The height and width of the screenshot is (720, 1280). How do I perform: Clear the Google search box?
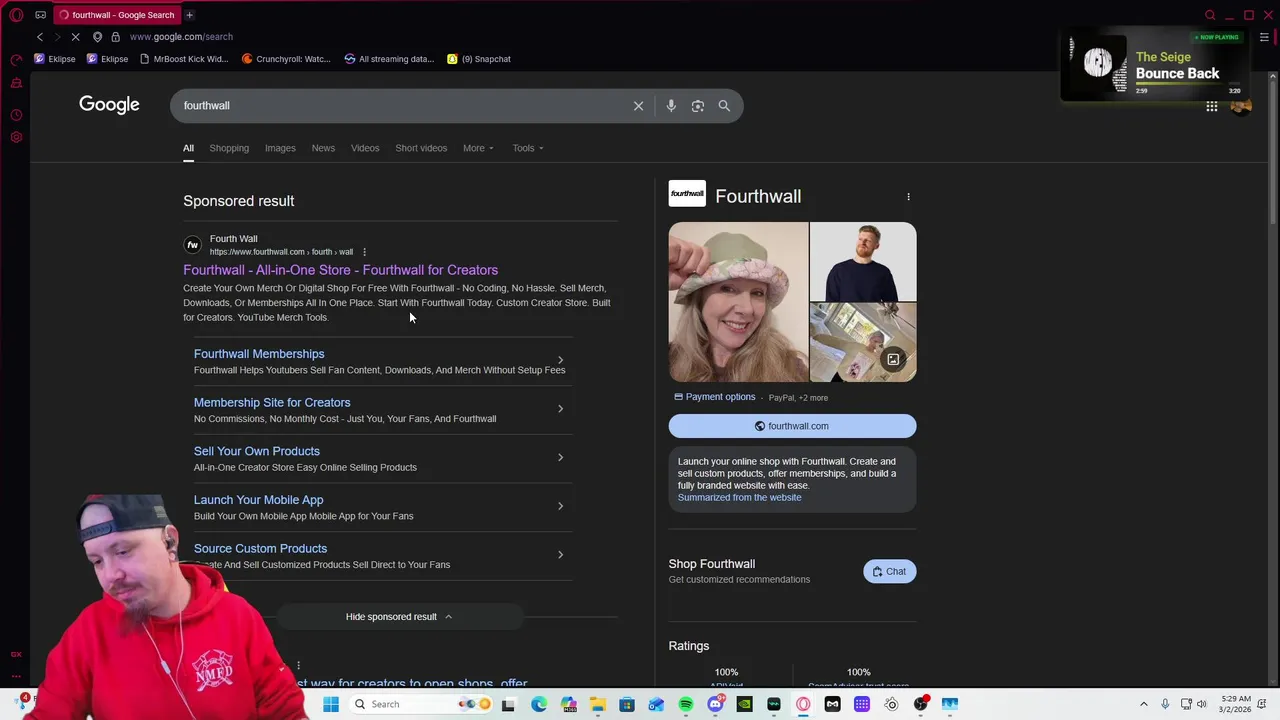tap(638, 106)
